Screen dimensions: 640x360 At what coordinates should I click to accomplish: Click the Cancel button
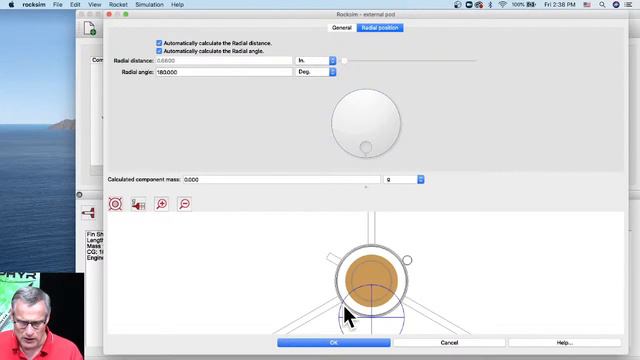coord(449,342)
